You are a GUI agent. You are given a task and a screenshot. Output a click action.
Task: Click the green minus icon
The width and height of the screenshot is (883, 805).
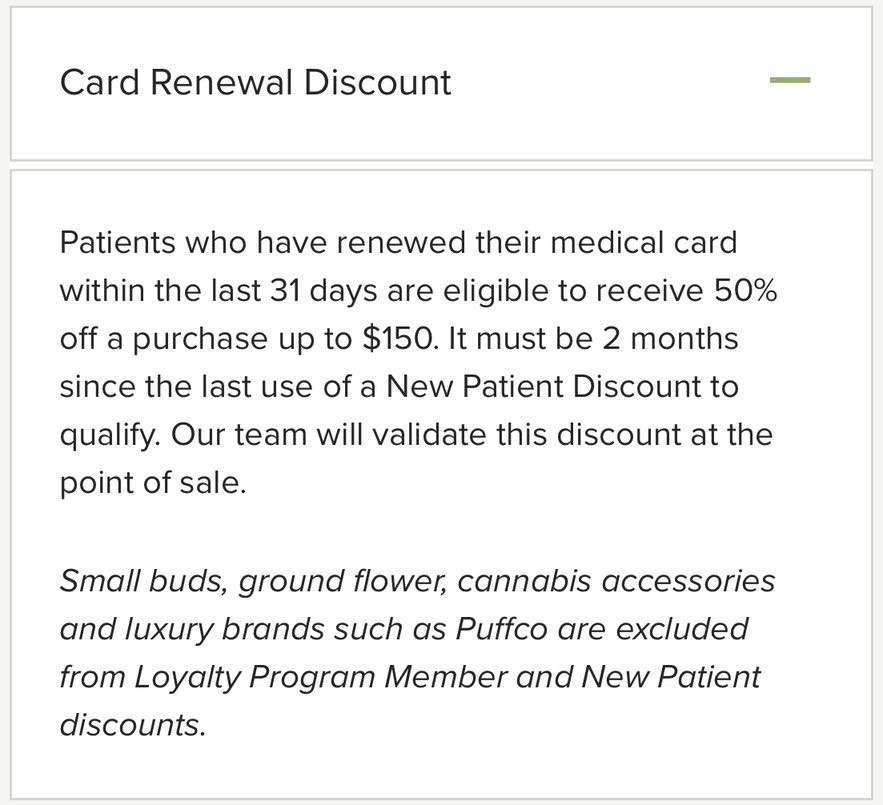click(x=790, y=80)
